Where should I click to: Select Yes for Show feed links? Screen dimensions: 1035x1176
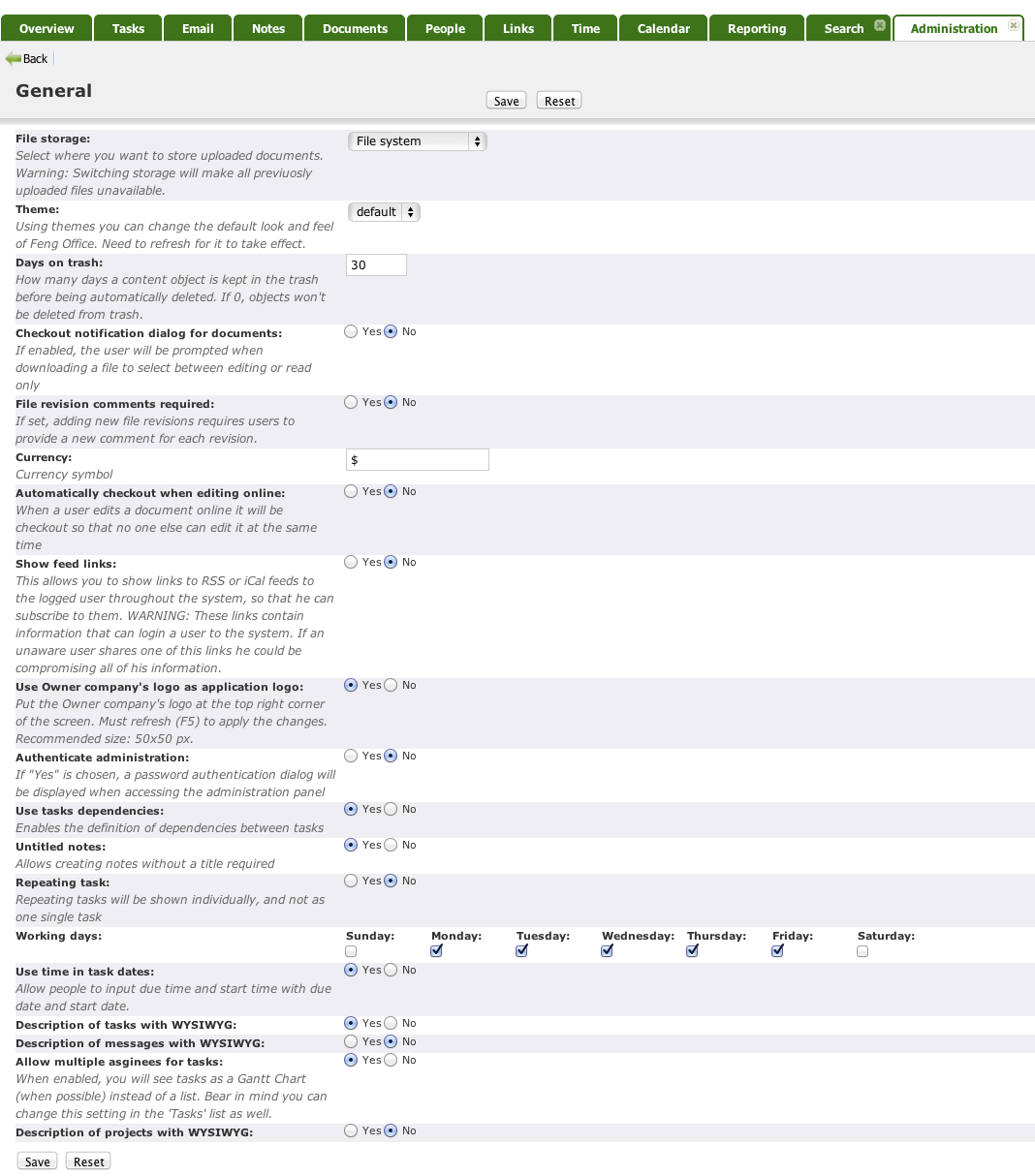[x=351, y=562]
